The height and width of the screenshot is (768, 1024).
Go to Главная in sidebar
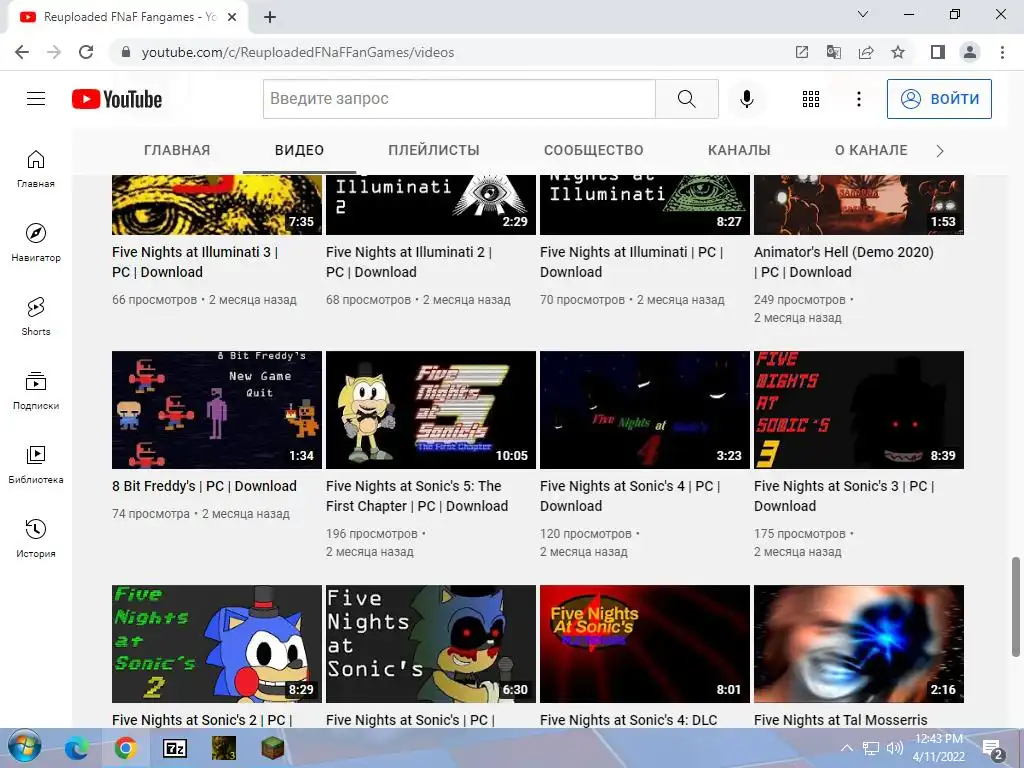[36, 168]
